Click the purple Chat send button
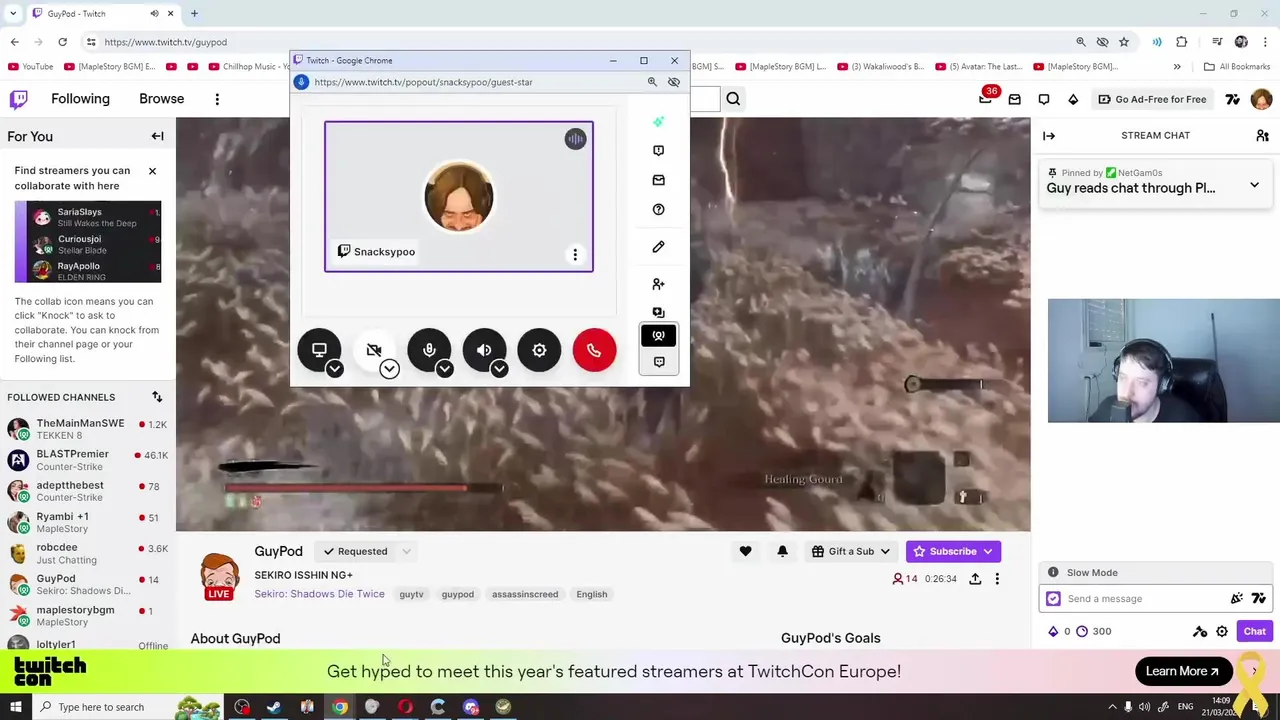 [x=1254, y=631]
